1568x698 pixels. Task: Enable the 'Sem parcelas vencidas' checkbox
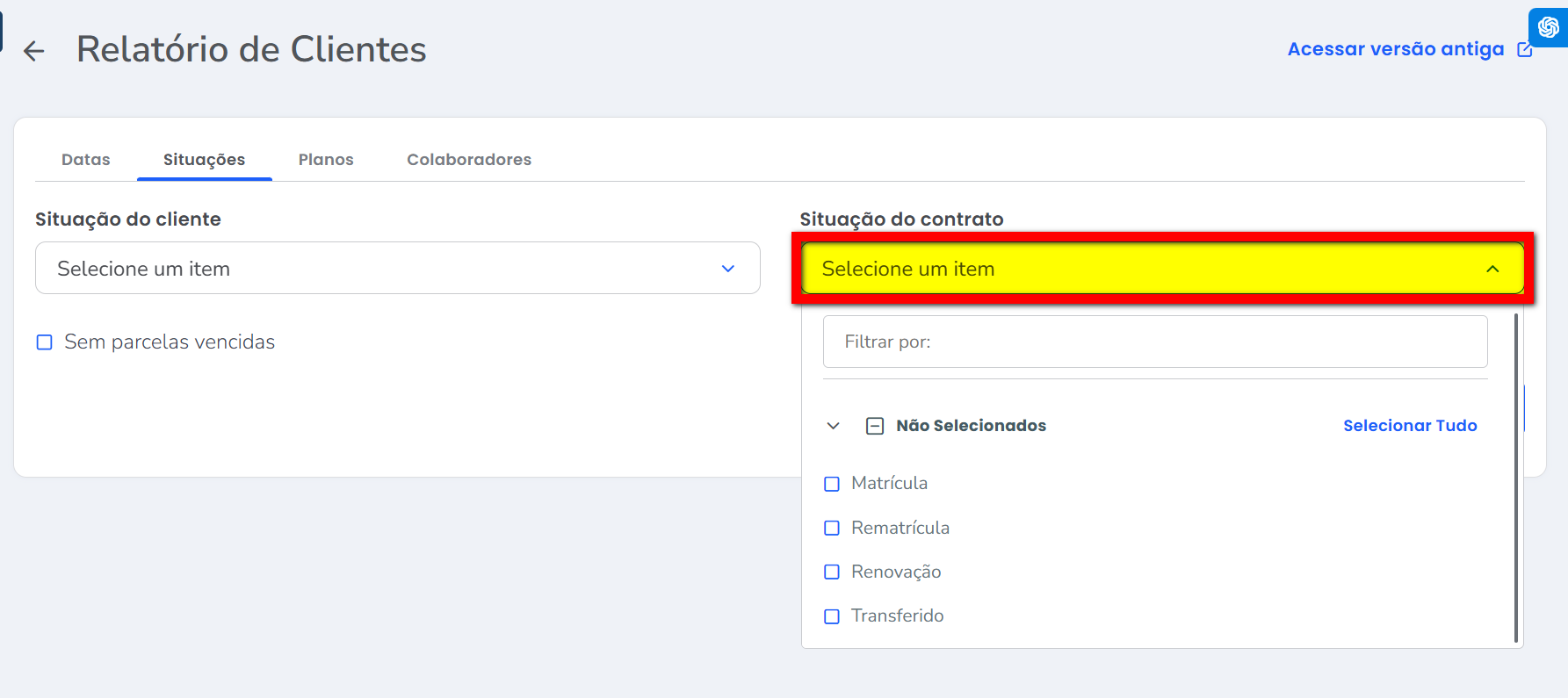[45, 342]
